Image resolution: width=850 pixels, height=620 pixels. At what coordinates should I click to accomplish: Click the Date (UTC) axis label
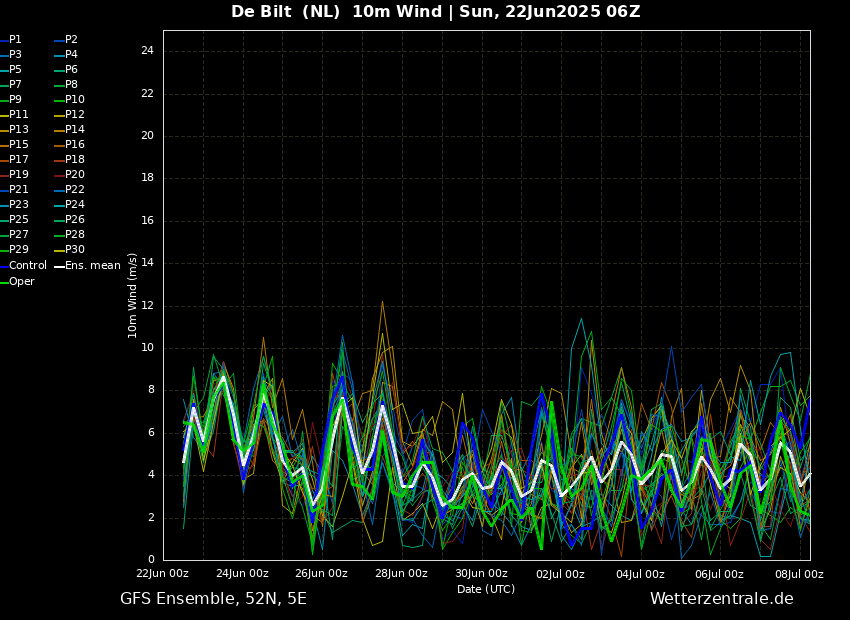coord(486,590)
